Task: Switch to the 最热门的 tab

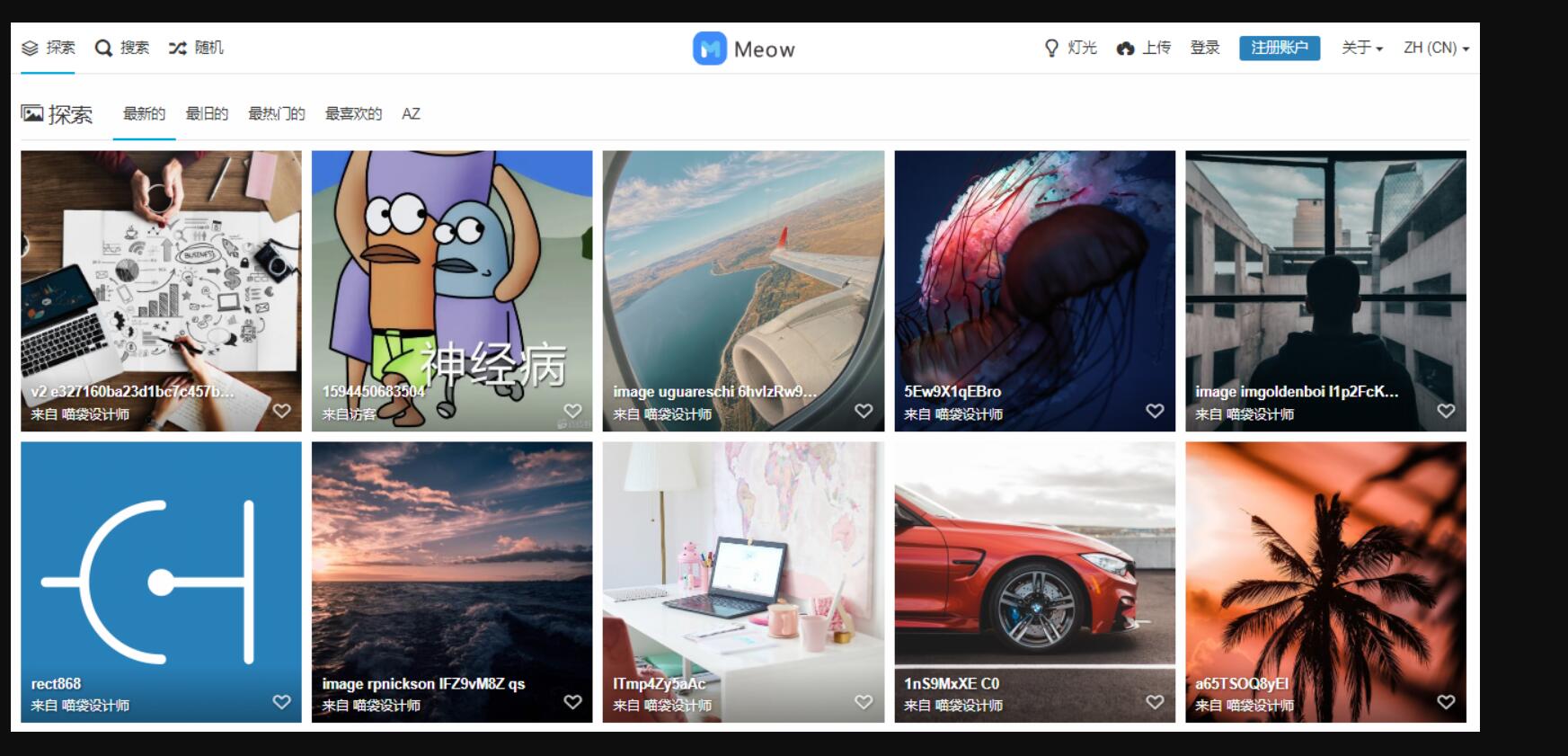Action: (x=277, y=114)
